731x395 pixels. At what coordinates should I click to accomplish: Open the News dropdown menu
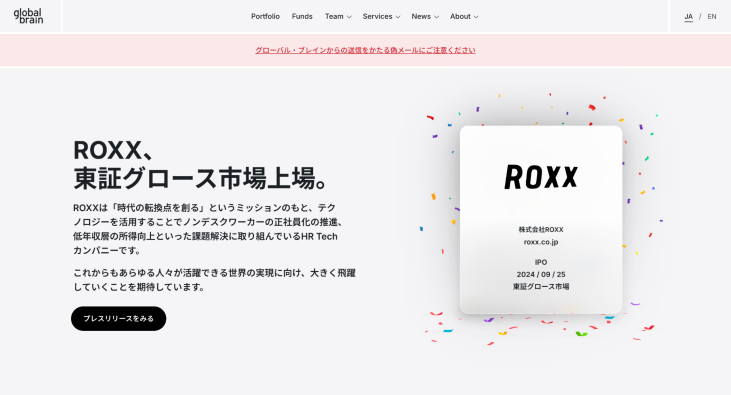pos(425,16)
